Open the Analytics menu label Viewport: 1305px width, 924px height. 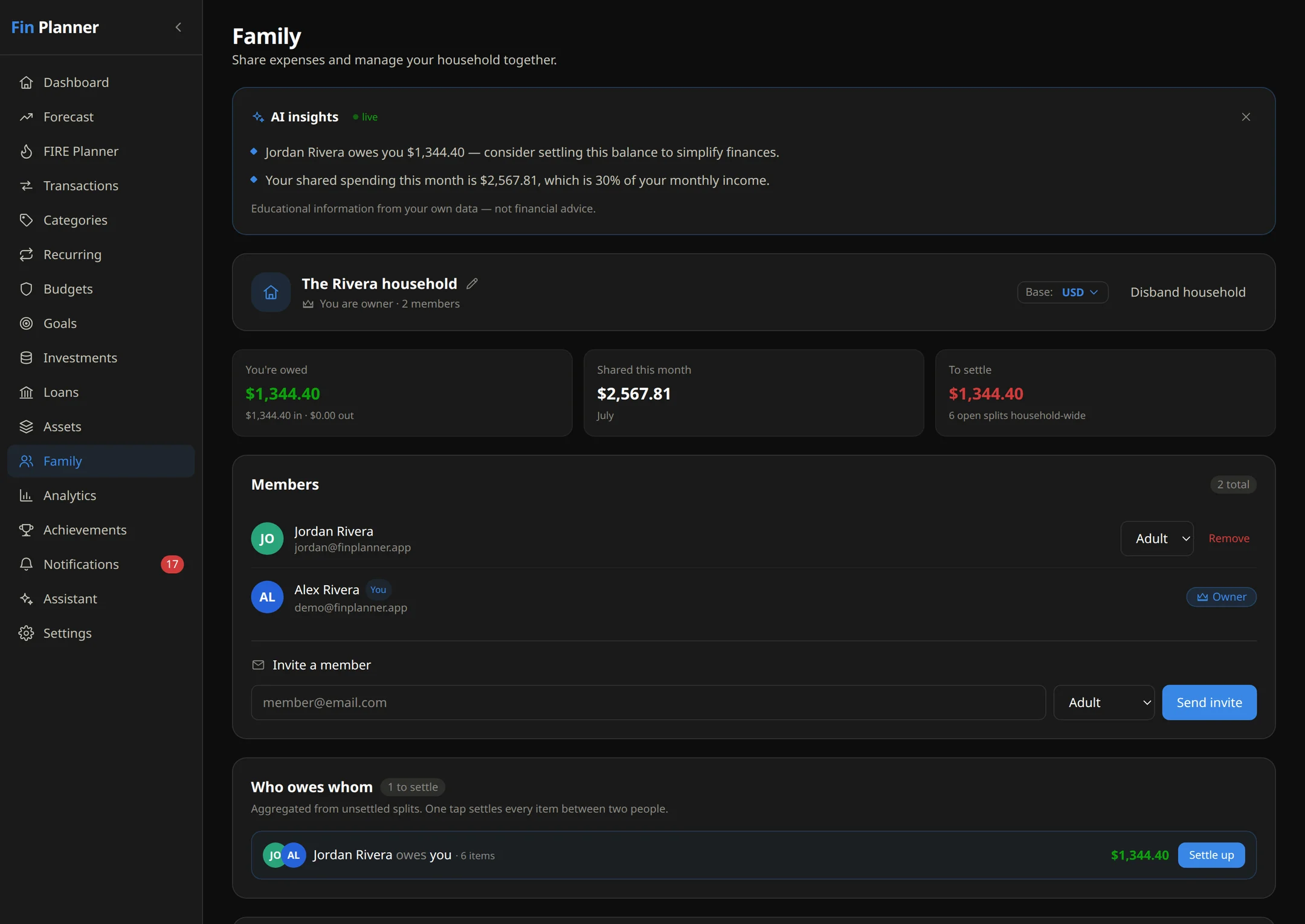point(69,495)
